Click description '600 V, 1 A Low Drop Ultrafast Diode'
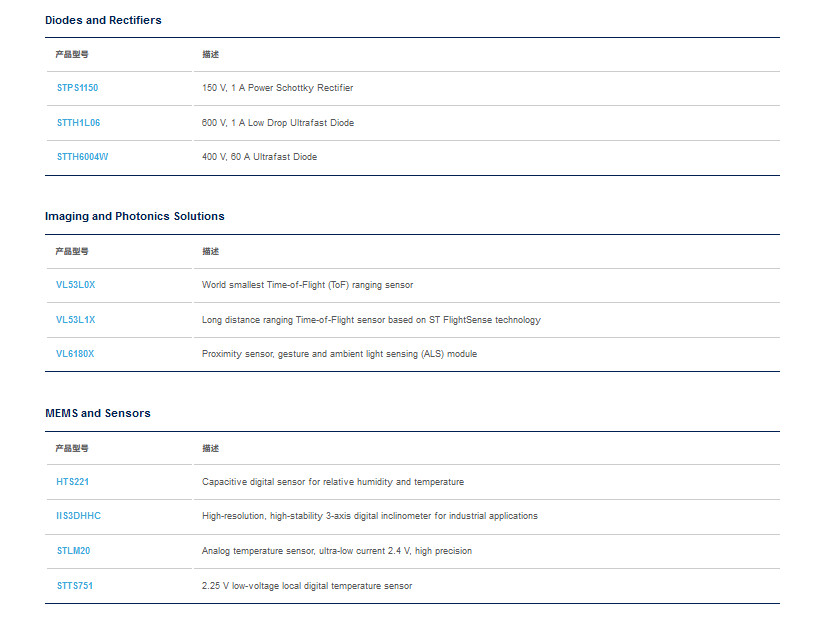The width and height of the screenshot is (818, 617). point(278,123)
